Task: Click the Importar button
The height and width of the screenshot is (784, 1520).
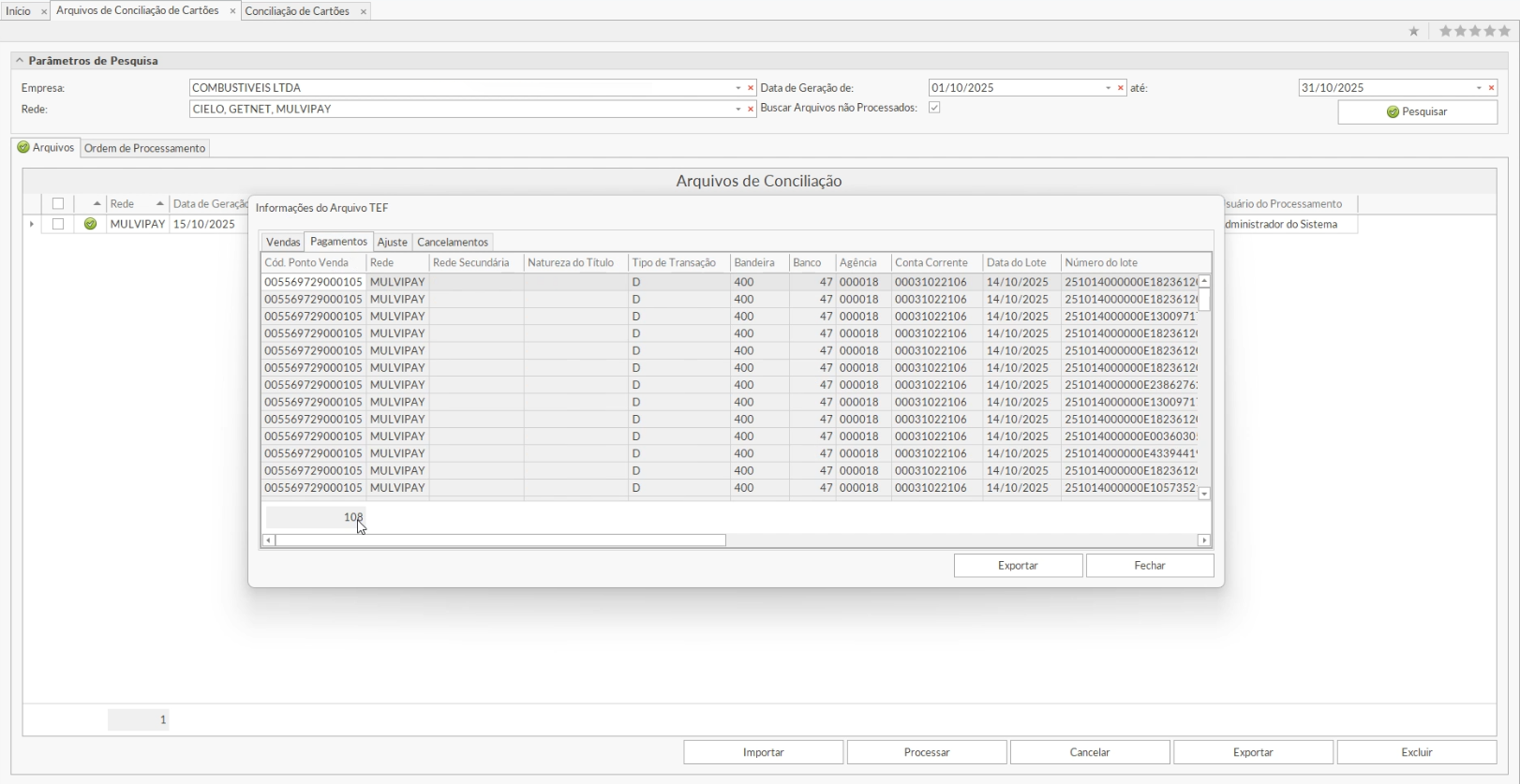Action: pyautogui.click(x=764, y=752)
